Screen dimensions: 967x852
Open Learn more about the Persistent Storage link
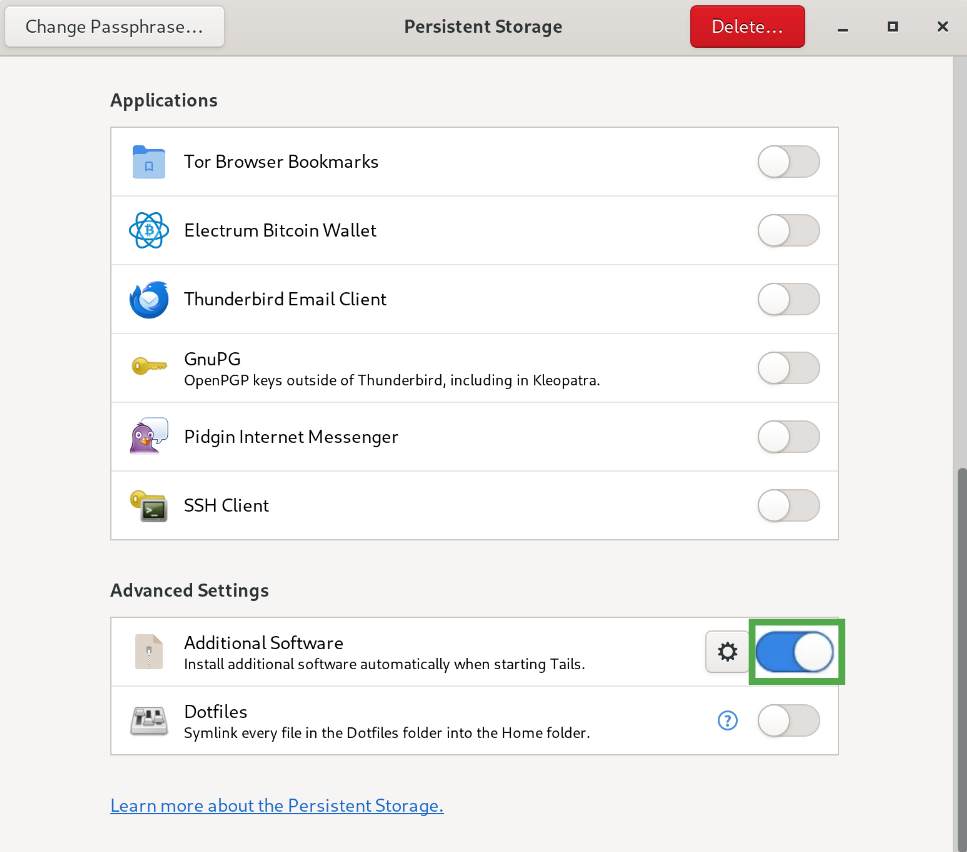tap(277, 806)
